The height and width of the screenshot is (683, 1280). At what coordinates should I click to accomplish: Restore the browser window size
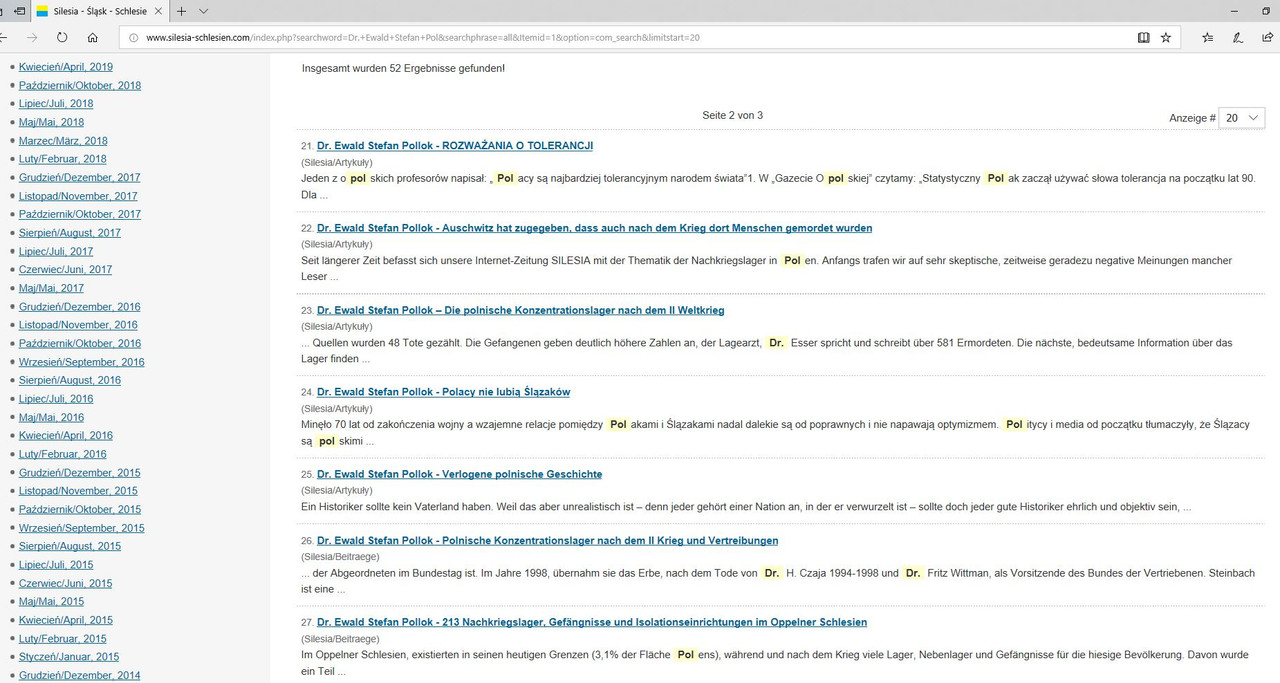pyautogui.click(x=1266, y=11)
